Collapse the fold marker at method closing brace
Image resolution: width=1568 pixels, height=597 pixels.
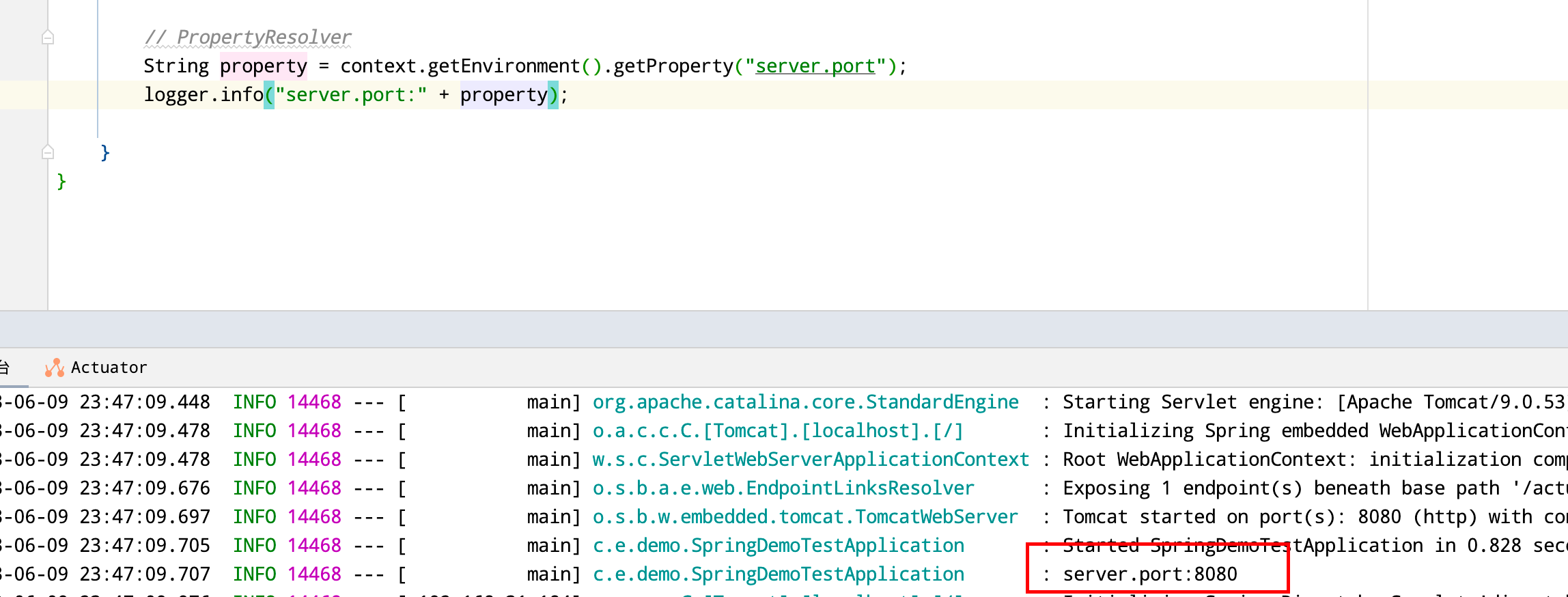[x=48, y=152]
